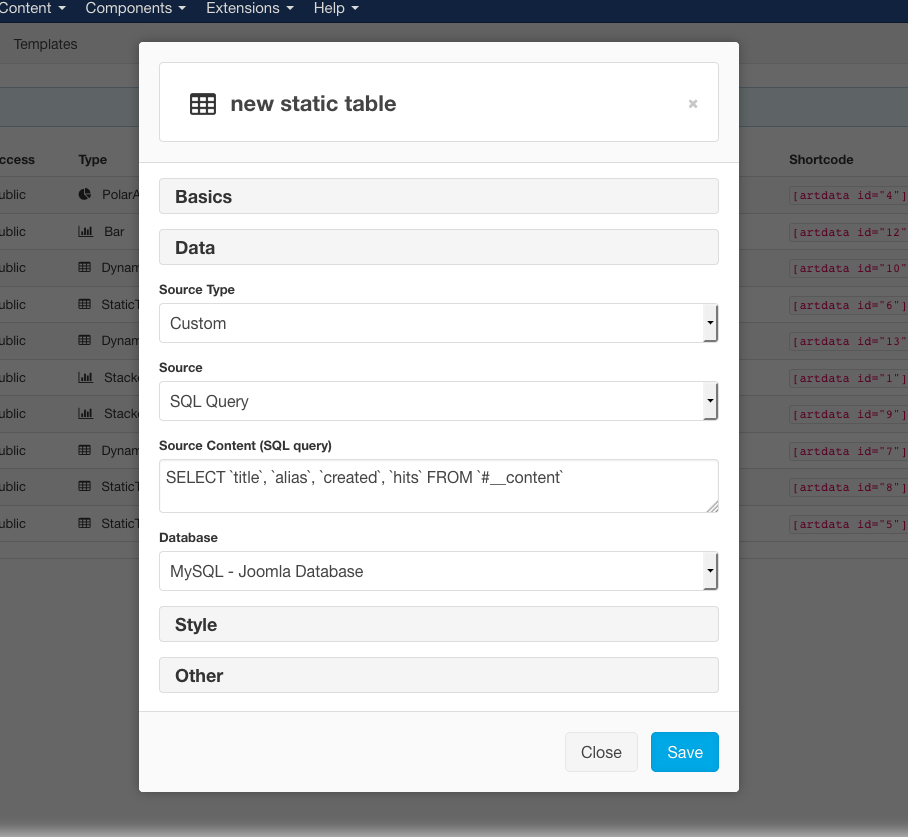908x837 pixels.
Task: Select shortcode [artdata id="5"]
Action: tap(848, 524)
